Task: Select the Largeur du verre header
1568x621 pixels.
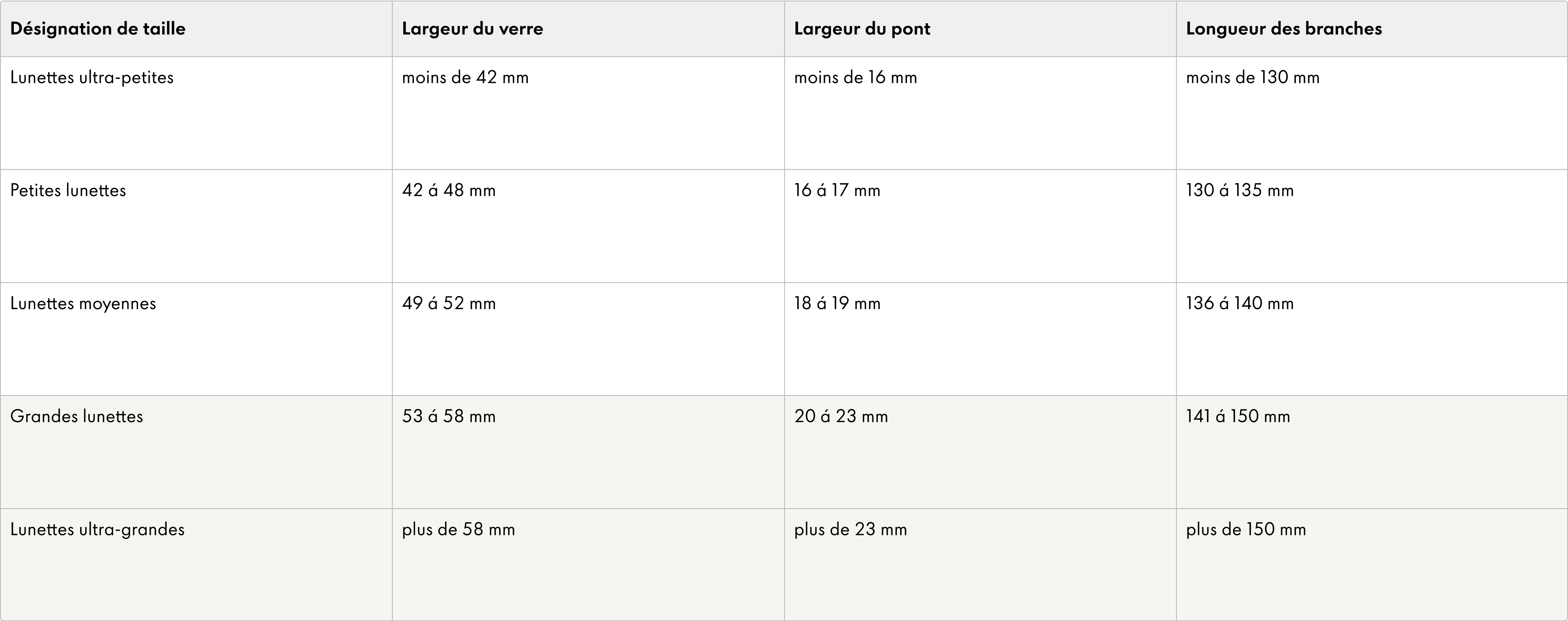Action: point(472,29)
